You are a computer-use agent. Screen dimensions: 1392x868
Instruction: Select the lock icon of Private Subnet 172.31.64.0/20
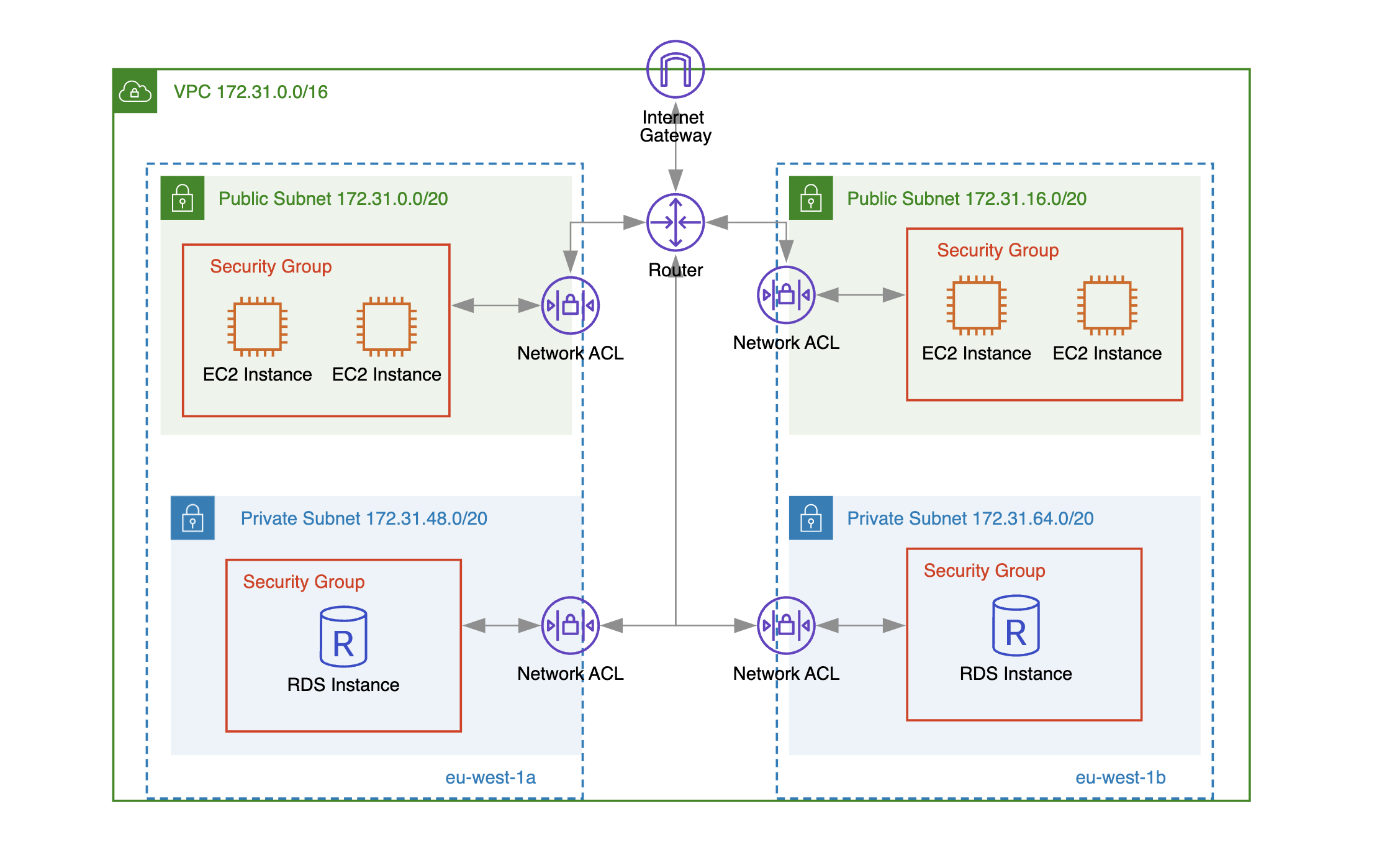(x=811, y=518)
